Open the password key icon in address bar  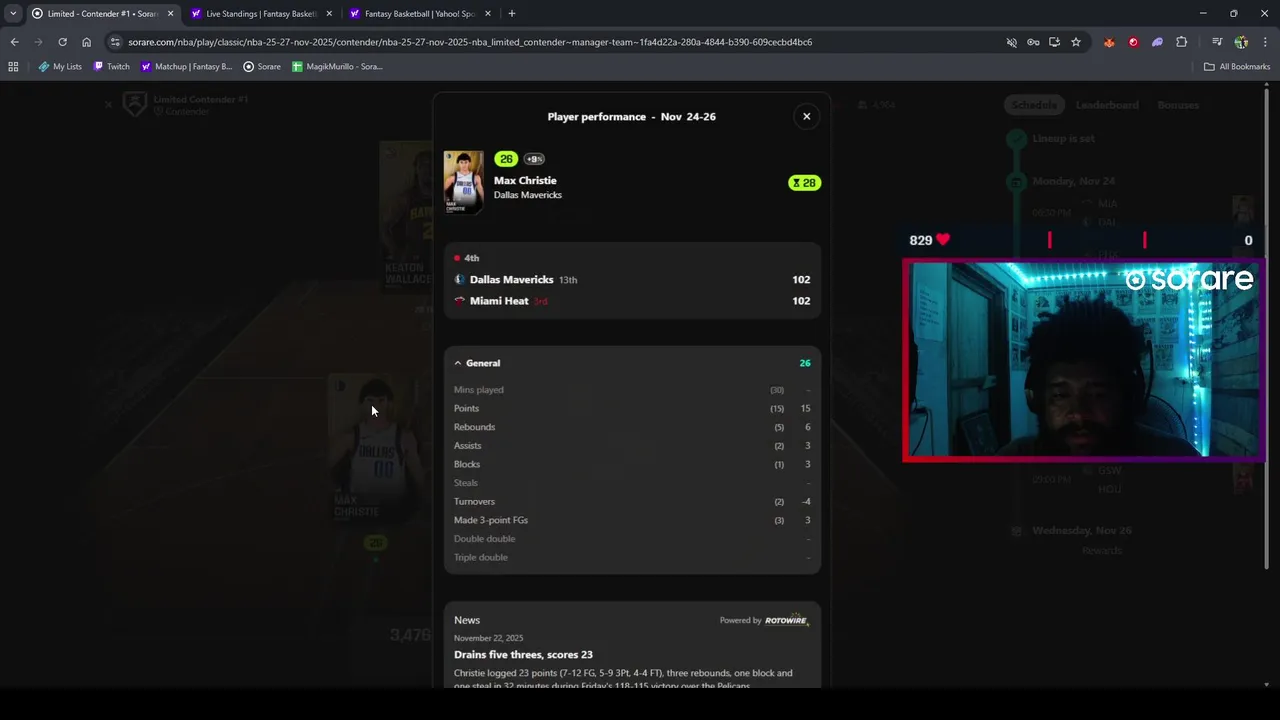pos(1033,42)
